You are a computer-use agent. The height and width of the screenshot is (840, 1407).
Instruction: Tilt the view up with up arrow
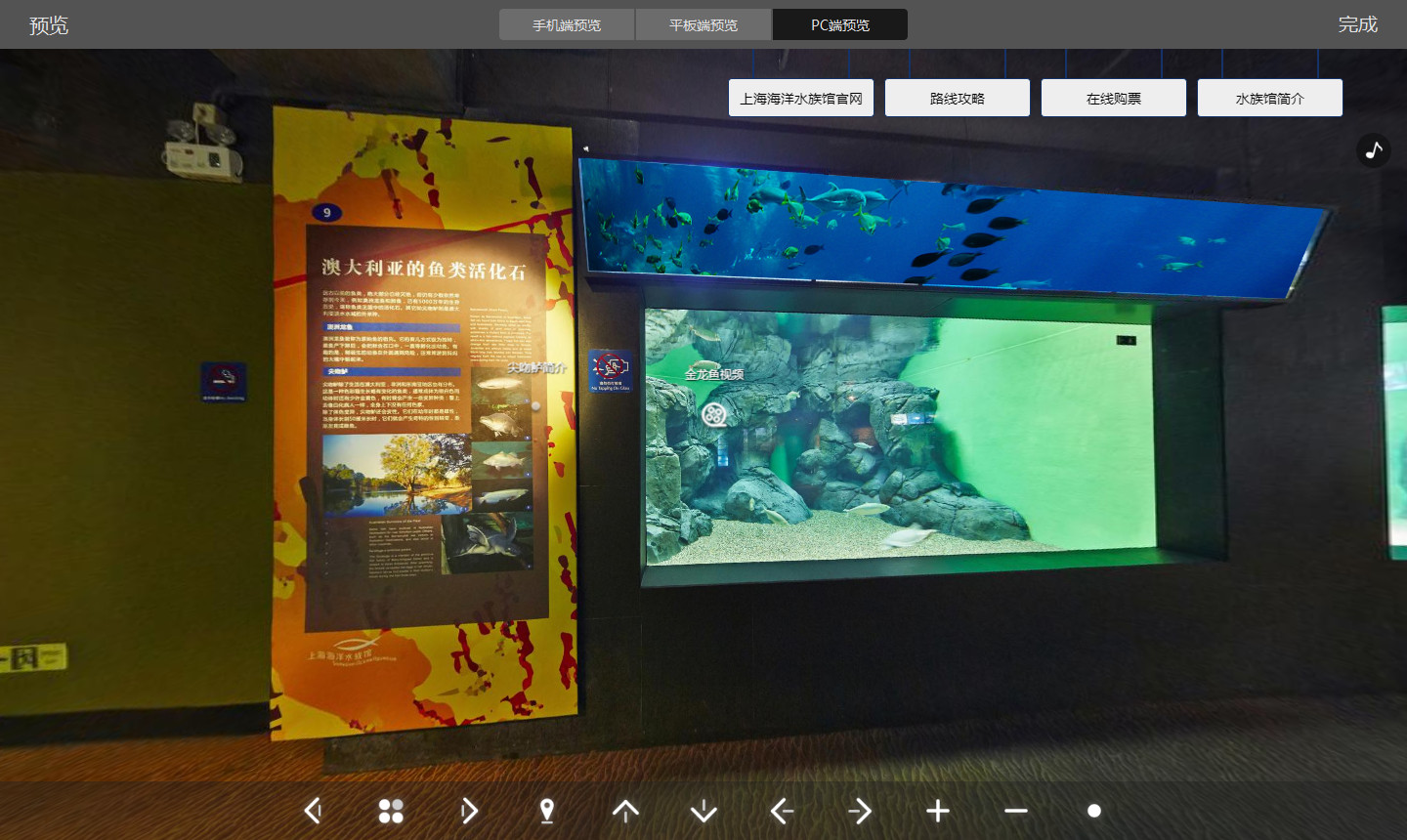625,811
